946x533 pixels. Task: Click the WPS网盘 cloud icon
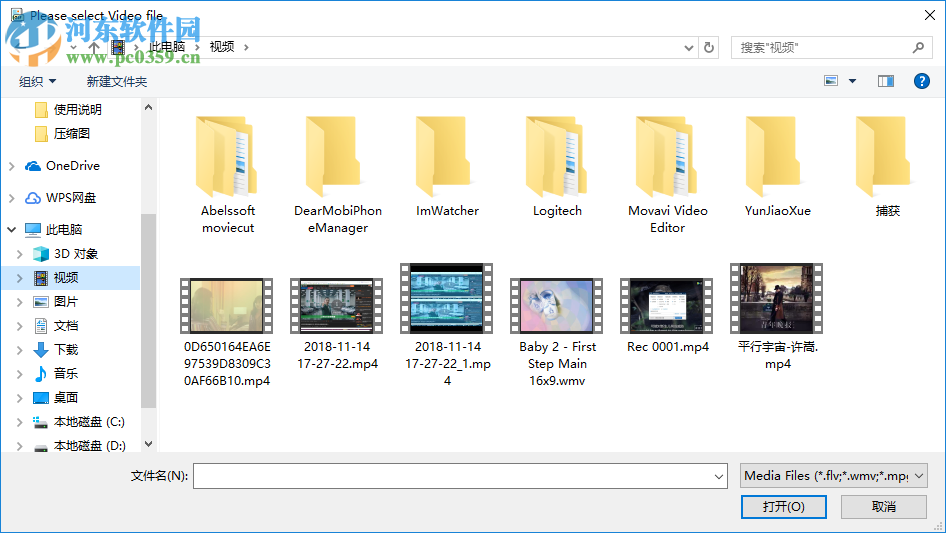pyautogui.click(x=33, y=197)
